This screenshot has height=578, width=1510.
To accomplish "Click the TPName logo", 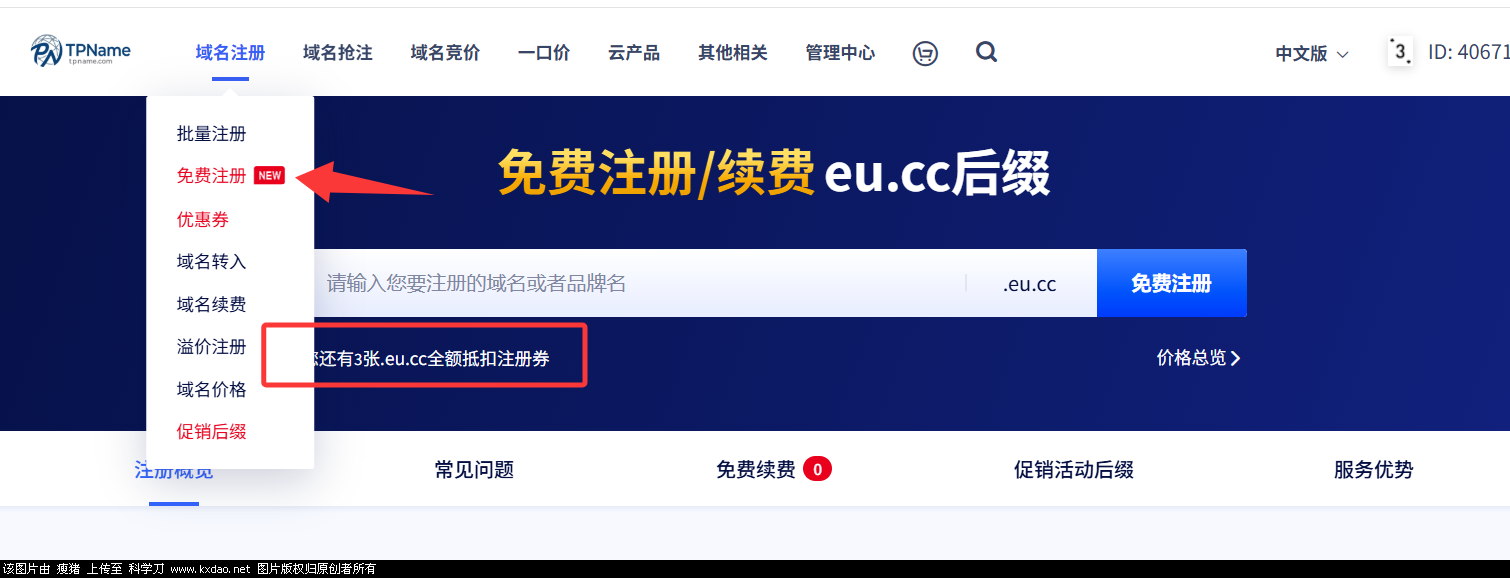I will [80, 51].
